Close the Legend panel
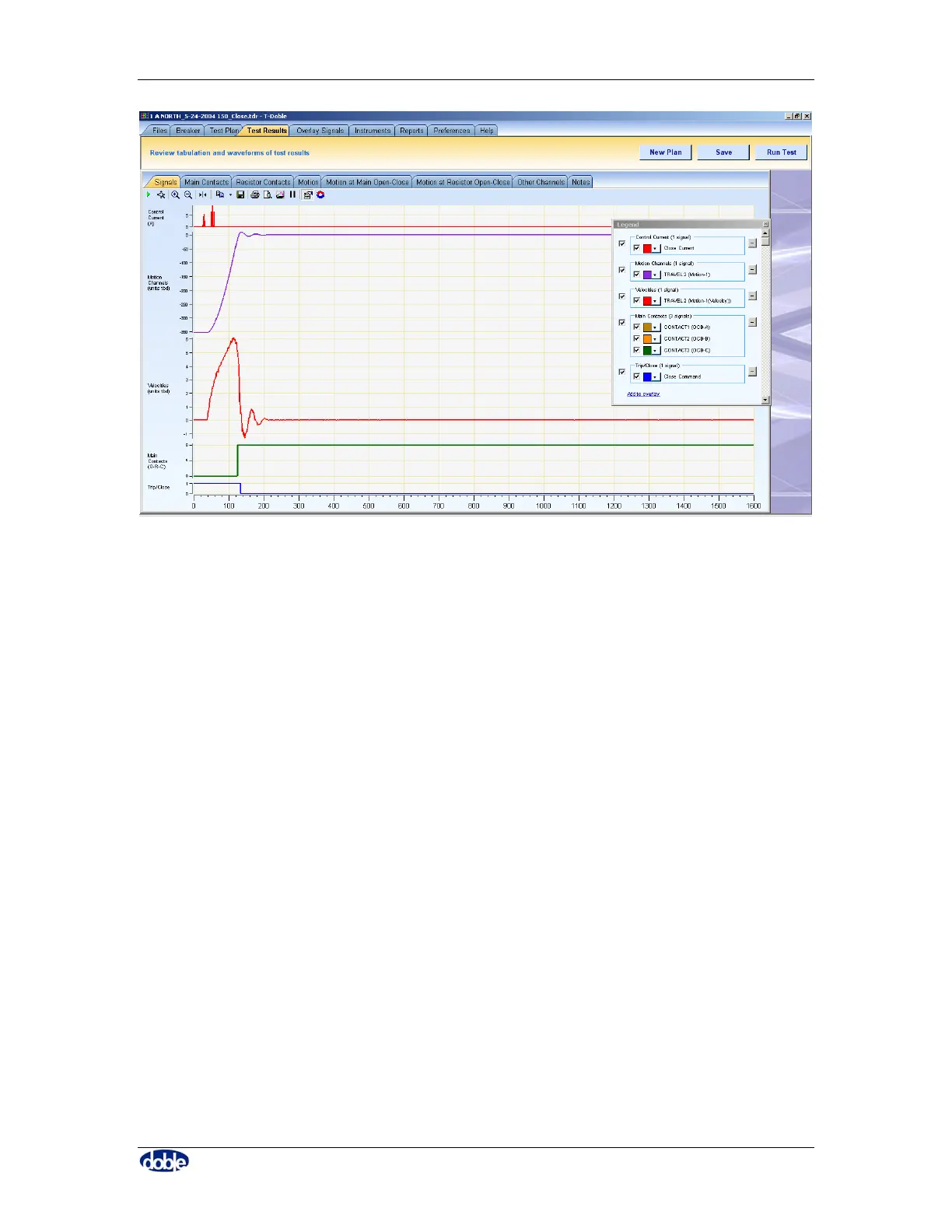952x1232 pixels. pyautogui.click(x=765, y=224)
